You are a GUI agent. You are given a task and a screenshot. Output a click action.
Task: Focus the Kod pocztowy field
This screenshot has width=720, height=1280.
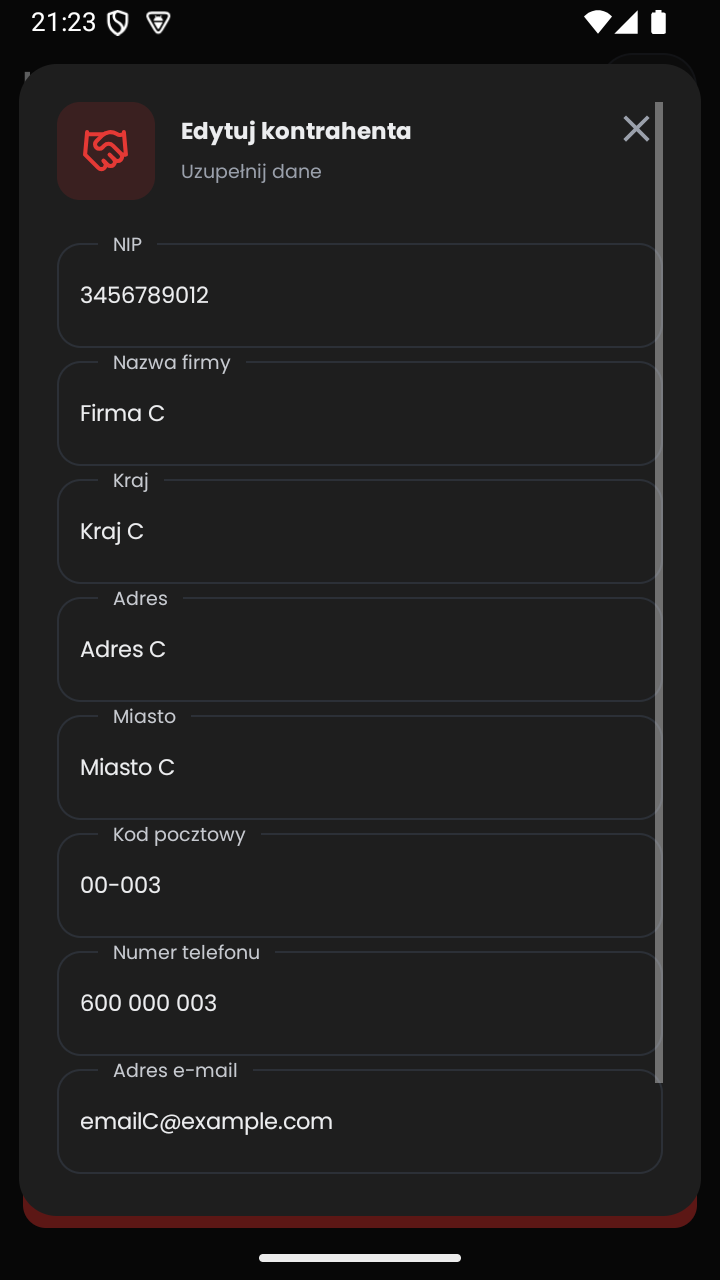point(360,885)
